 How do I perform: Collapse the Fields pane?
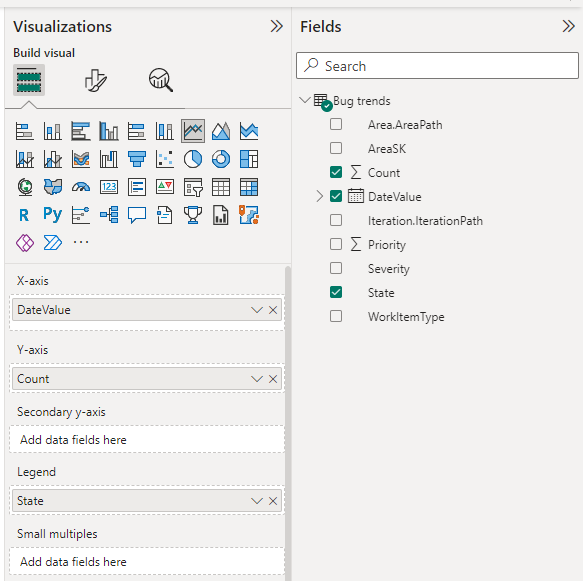(x=568, y=26)
